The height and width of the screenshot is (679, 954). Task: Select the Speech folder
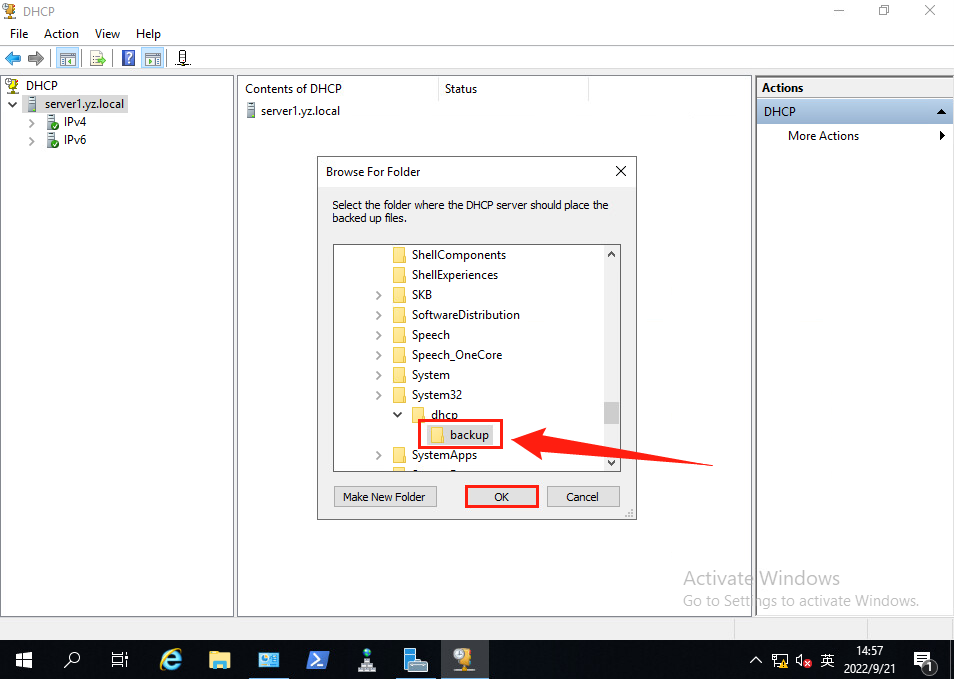pyautogui.click(x=431, y=335)
